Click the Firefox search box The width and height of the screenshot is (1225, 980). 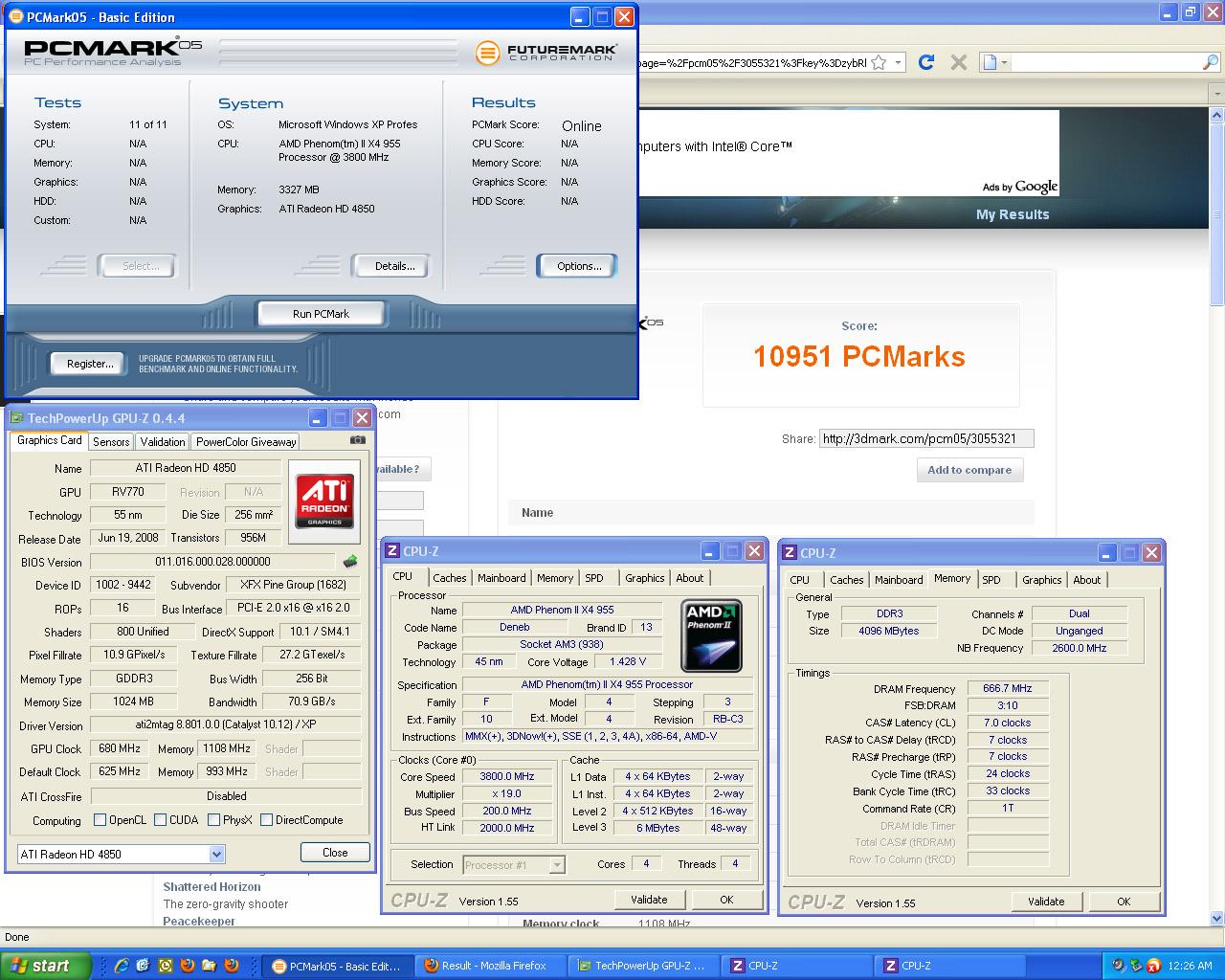coord(1105,62)
